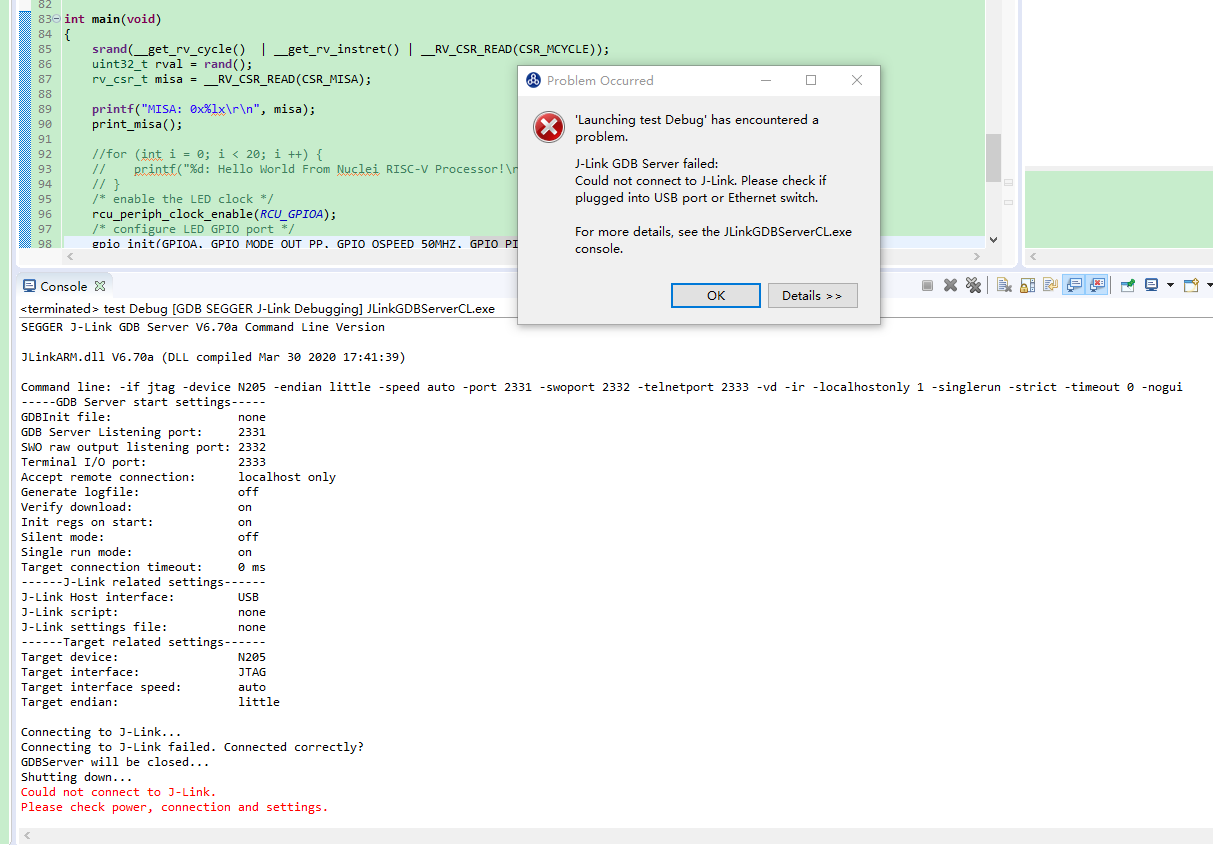Click the "Verify download: on" line
Viewport: 1213px width, 845px height.
(136, 507)
